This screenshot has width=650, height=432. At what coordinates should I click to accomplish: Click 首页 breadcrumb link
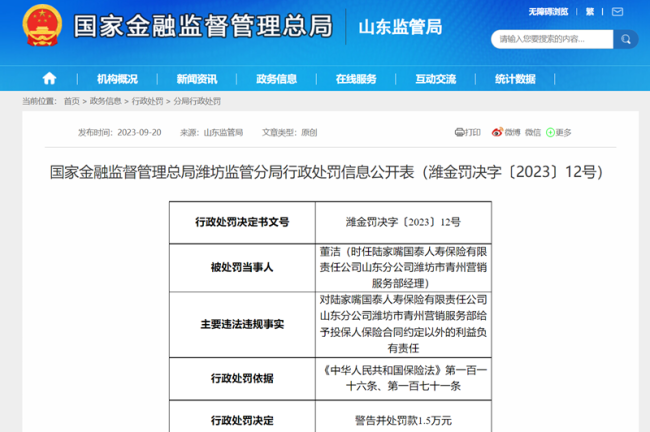[71, 101]
